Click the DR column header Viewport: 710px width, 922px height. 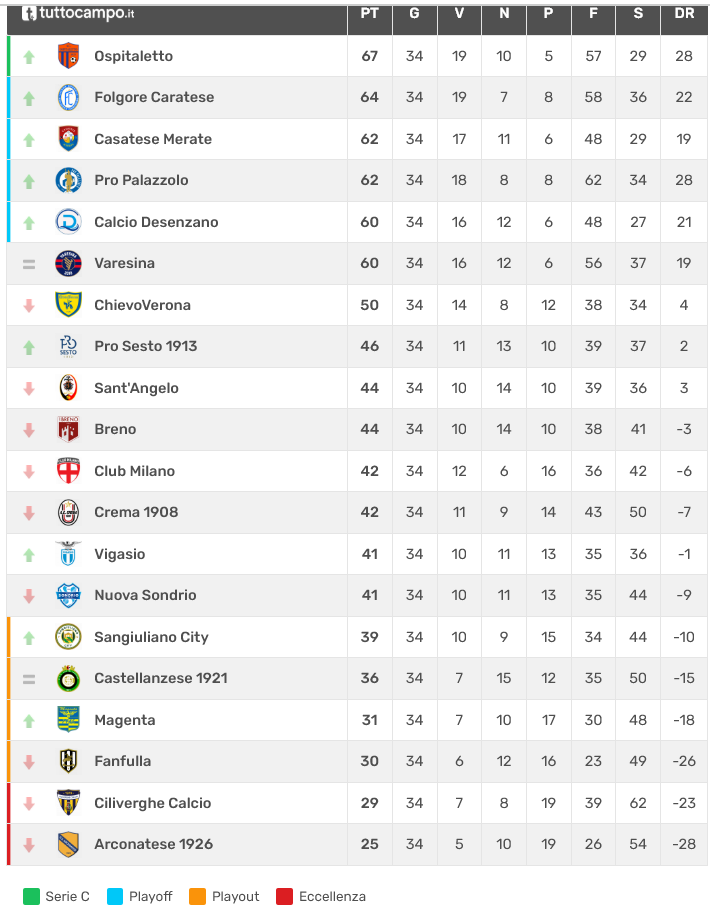[684, 14]
